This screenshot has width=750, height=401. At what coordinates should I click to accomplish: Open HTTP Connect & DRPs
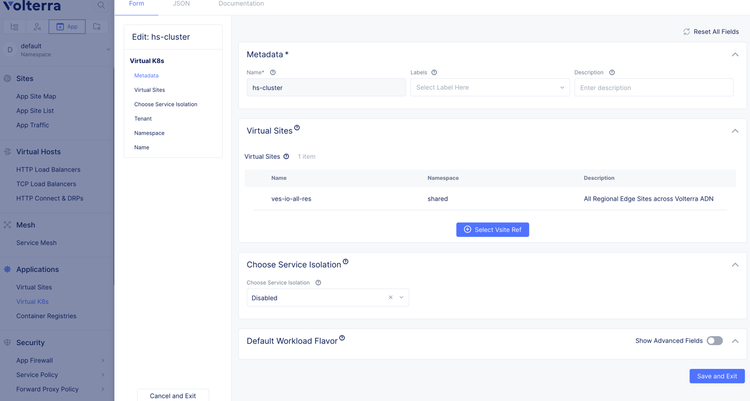[50, 198]
